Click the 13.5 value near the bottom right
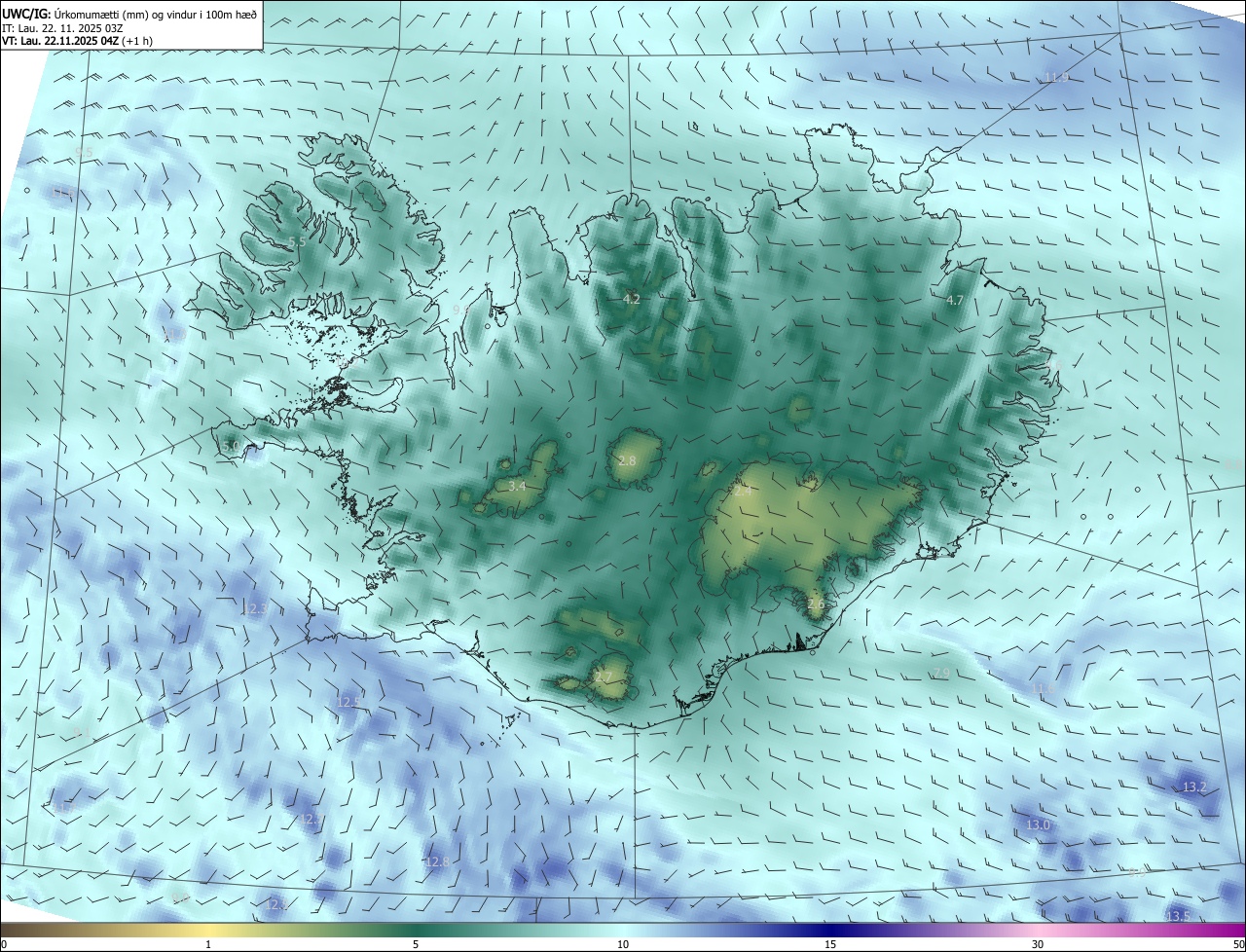The image size is (1246, 952). 1178,916
